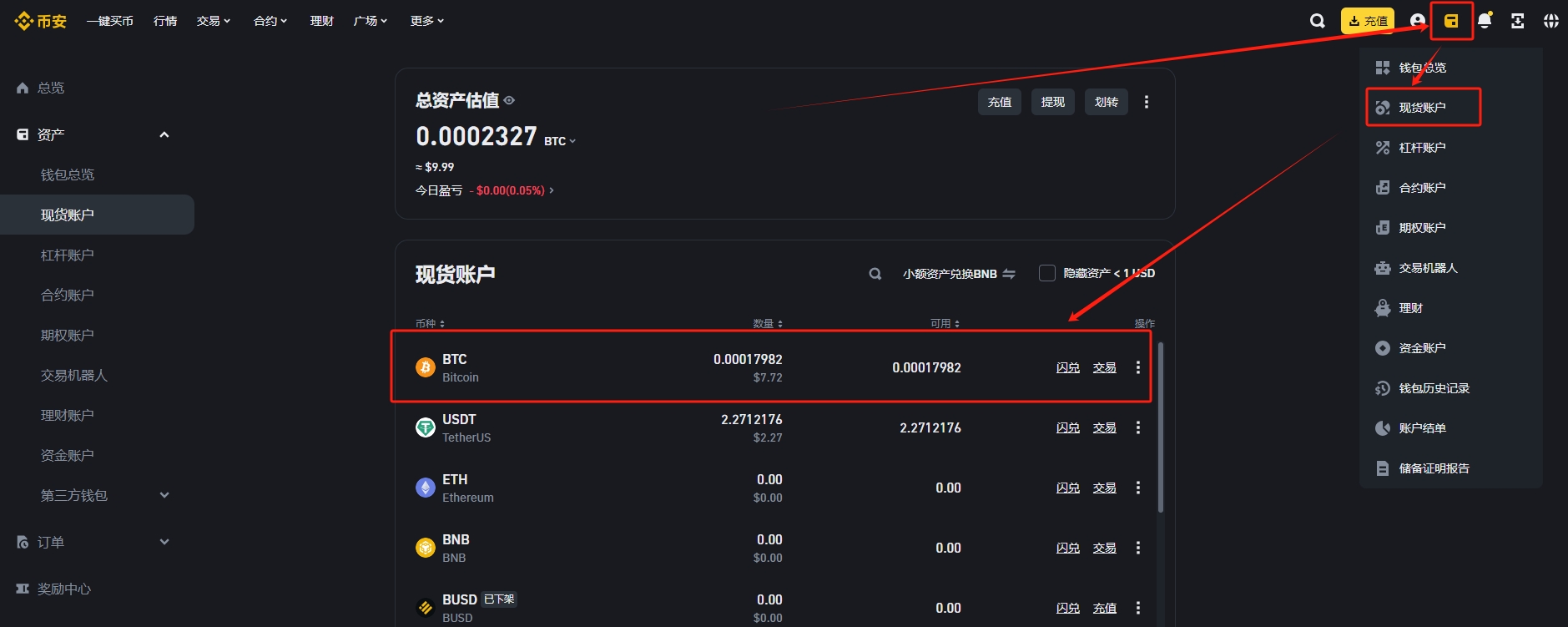The width and height of the screenshot is (1568, 627).
Task: Hide balance with the eye icon
Action: pos(509,100)
